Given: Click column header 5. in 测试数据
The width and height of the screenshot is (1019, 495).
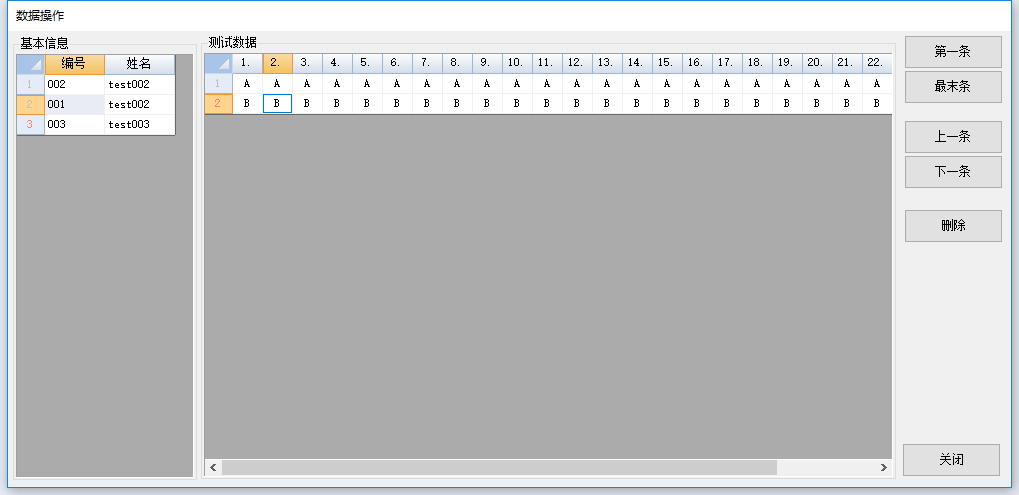Looking at the screenshot, I should click(367, 64).
